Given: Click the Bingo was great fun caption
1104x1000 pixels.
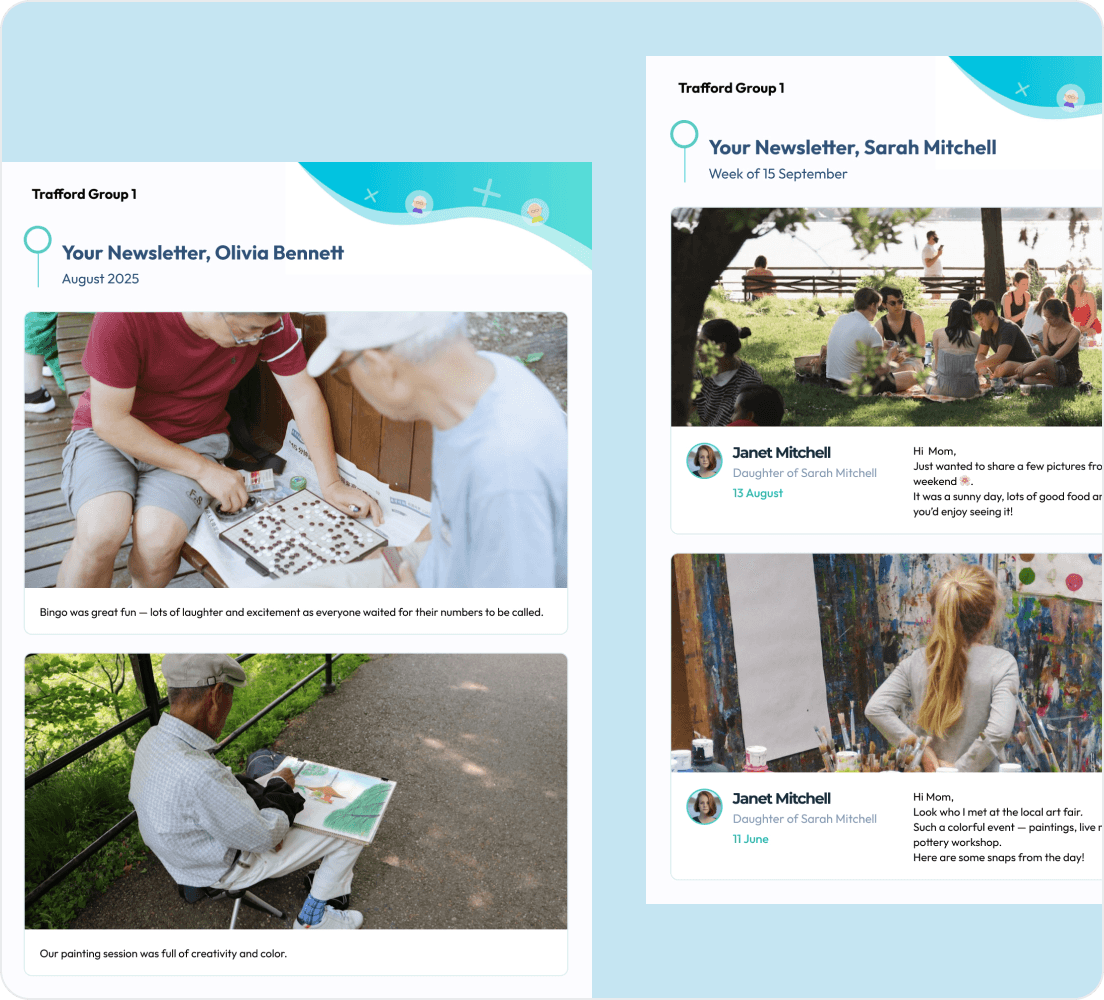Looking at the screenshot, I should pyautogui.click(x=291, y=612).
